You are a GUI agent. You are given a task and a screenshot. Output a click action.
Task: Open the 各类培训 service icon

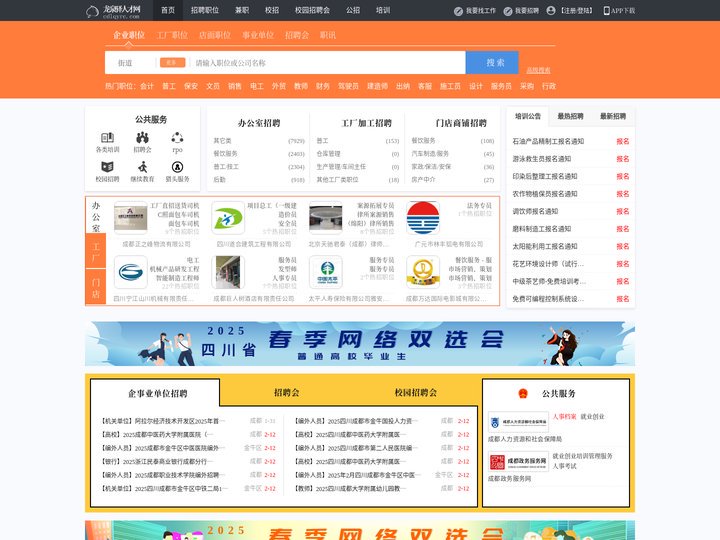[107, 137]
